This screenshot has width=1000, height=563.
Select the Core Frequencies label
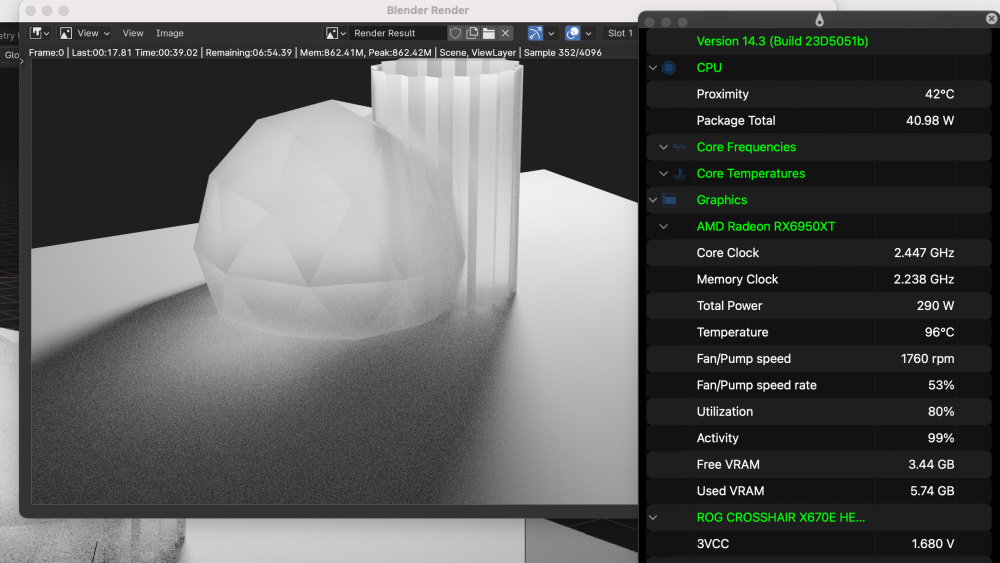(x=746, y=147)
